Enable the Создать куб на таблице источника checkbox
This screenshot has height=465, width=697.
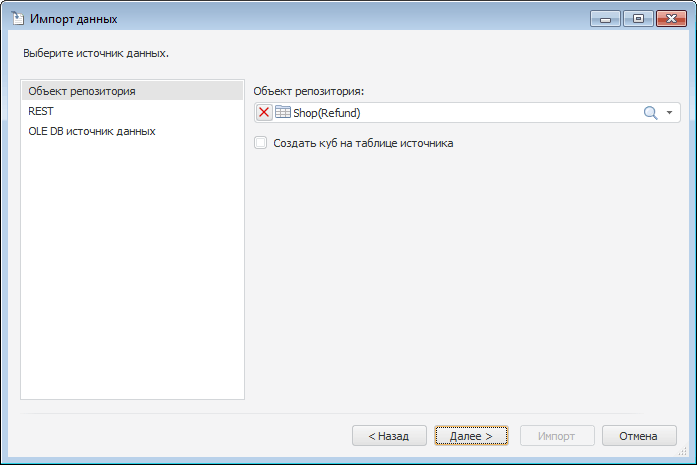point(261,143)
